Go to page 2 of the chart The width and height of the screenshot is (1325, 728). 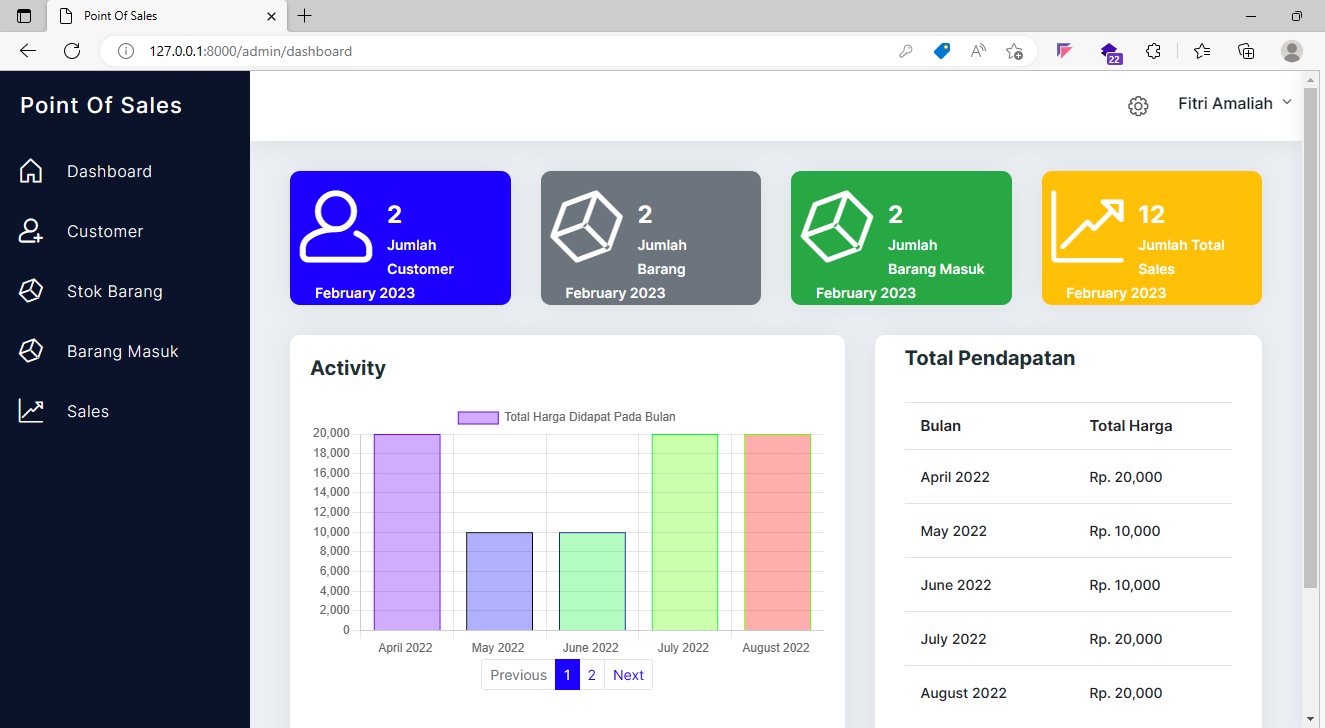click(591, 675)
